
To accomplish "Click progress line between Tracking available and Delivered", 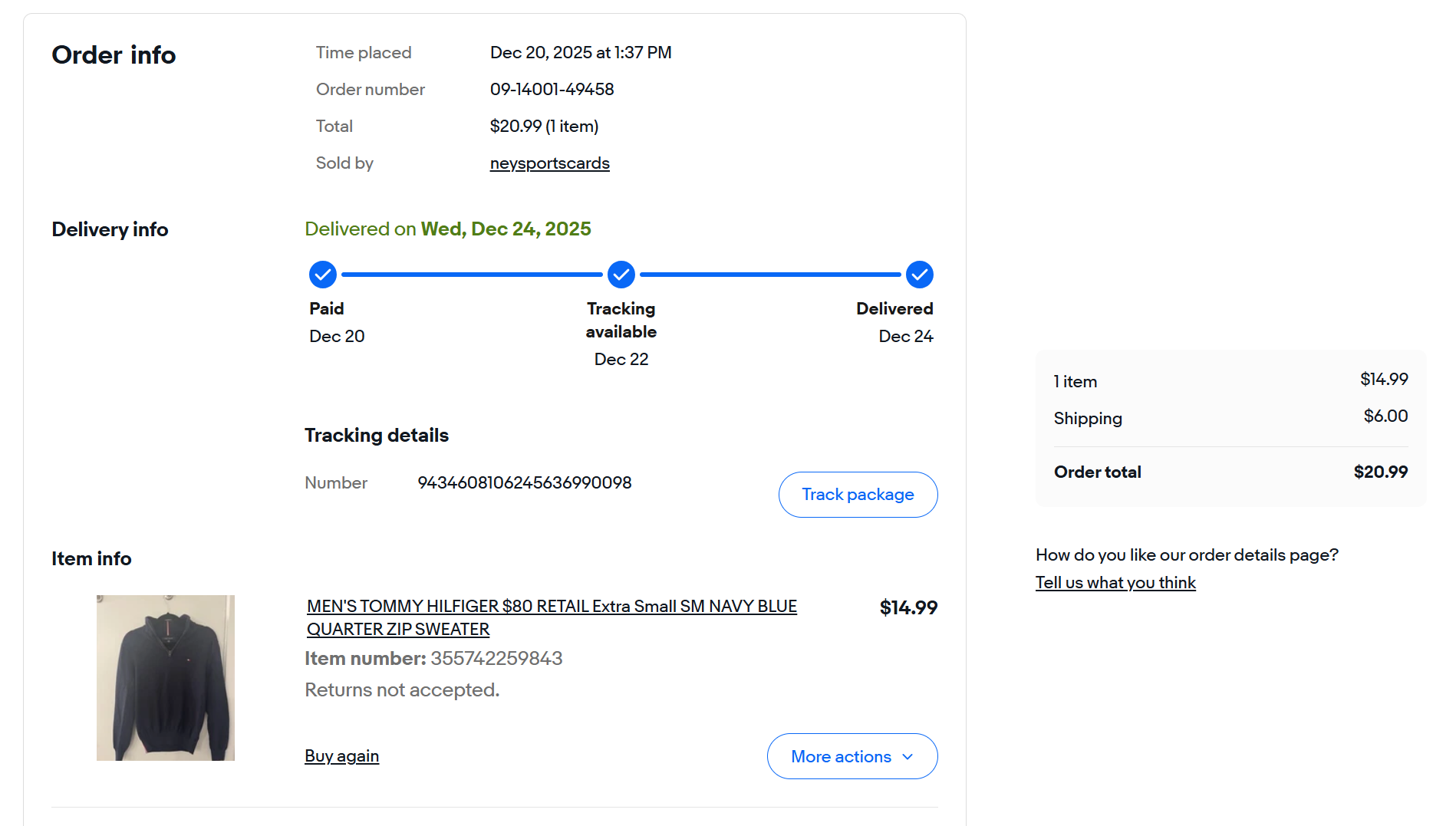I will 770,275.
